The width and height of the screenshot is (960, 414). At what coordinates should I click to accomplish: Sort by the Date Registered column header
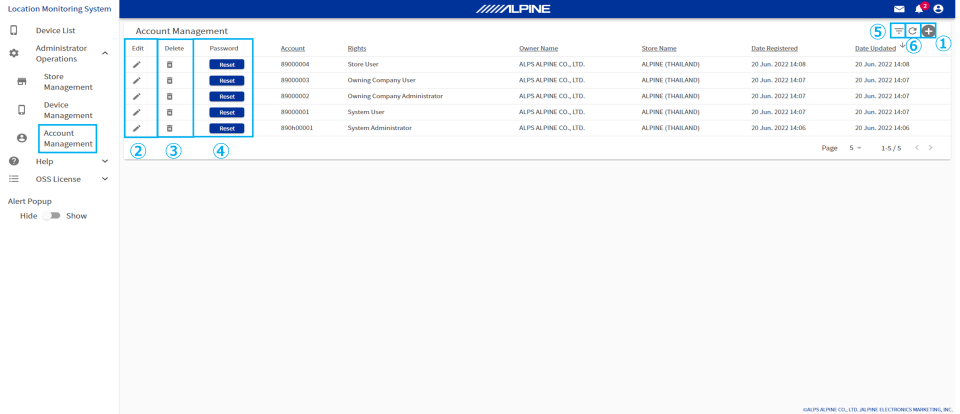(x=774, y=48)
